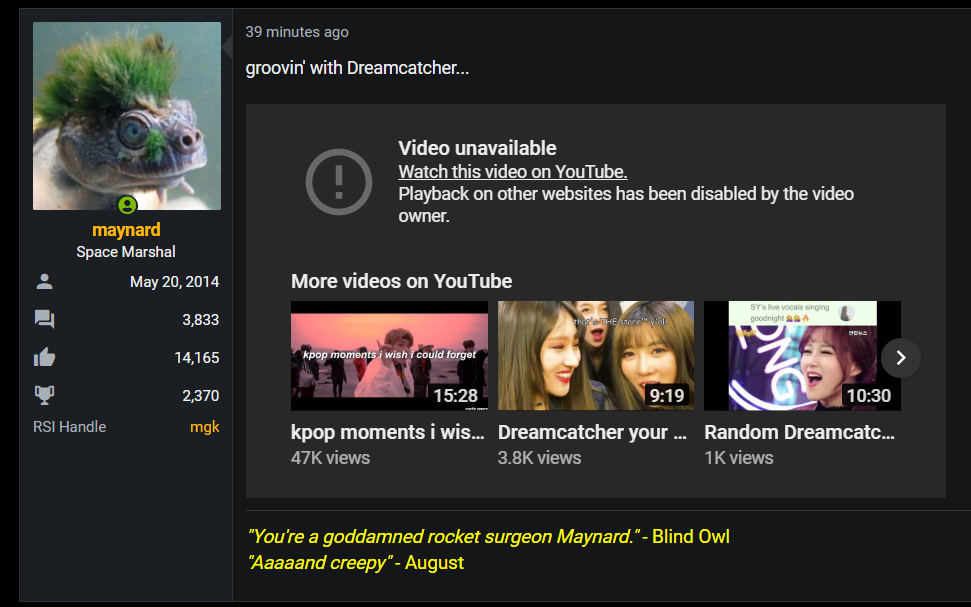Viewport: 971px width, 607px height.
Task: Open the mgk RSI Handle link
Action: click(204, 427)
